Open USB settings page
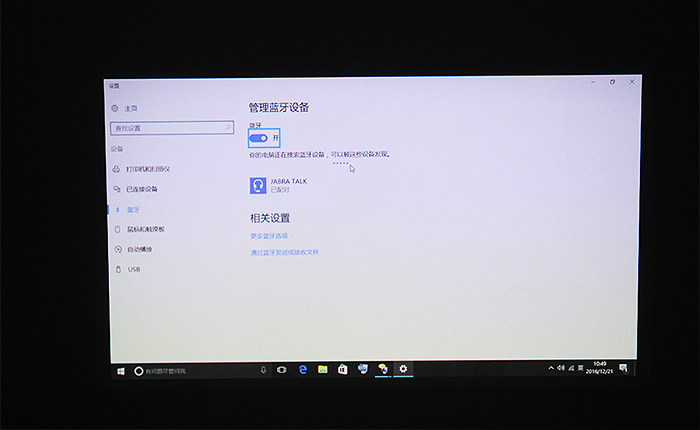This screenshot has width=700, height=430. [x=133, y=269]
